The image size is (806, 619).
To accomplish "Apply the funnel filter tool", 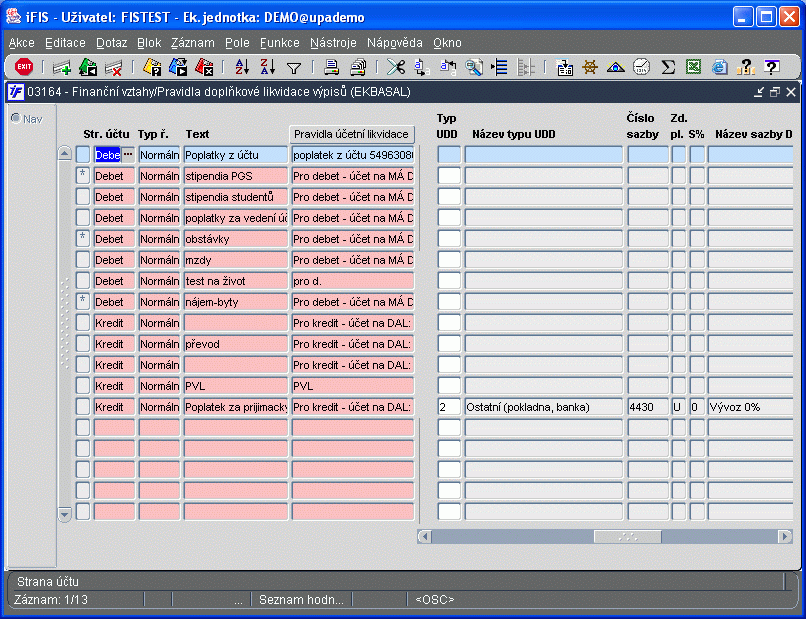I will [x=294, y=68].
